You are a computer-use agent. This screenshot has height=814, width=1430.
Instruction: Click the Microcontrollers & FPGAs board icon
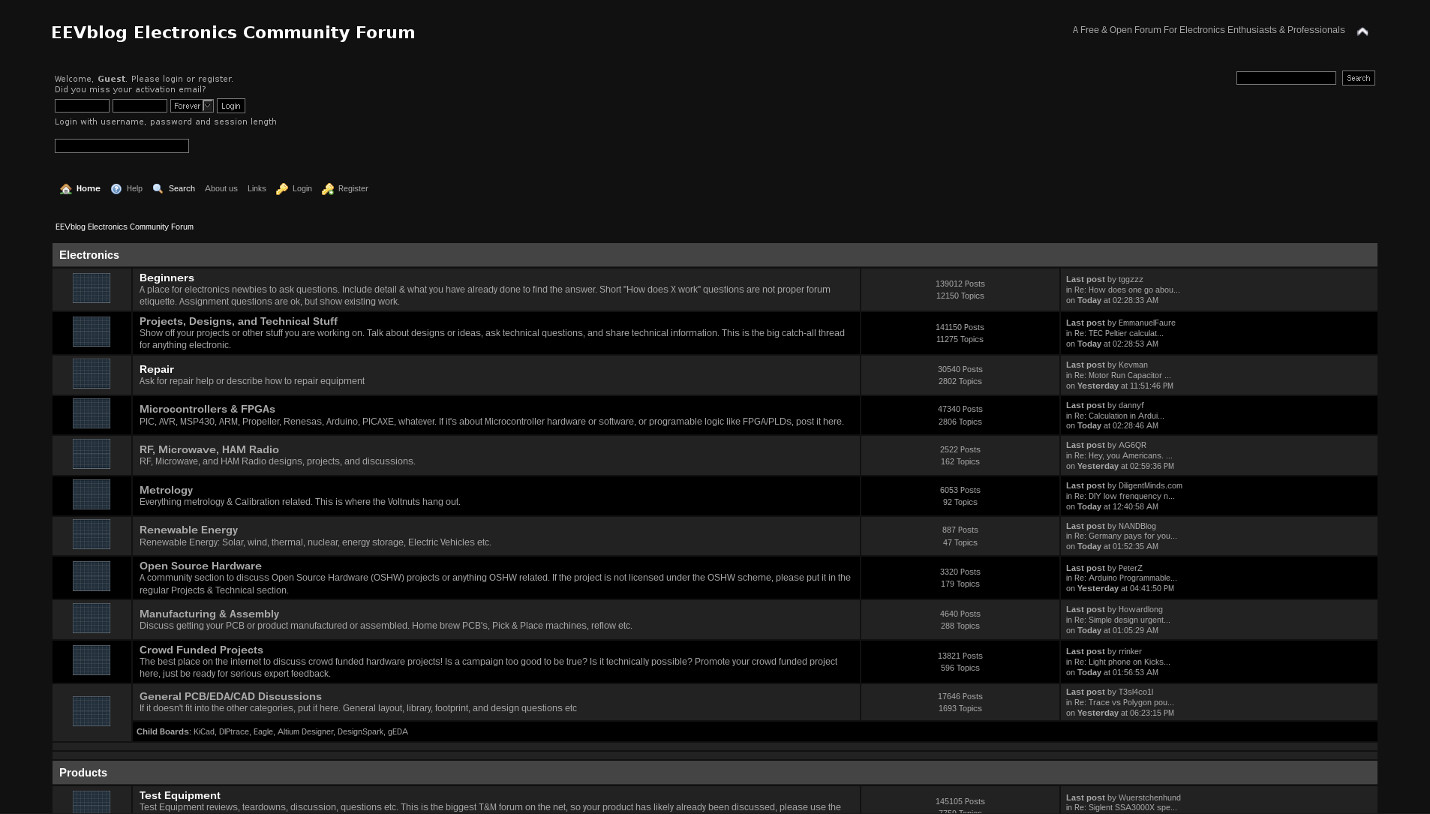[x=91, y=413]
